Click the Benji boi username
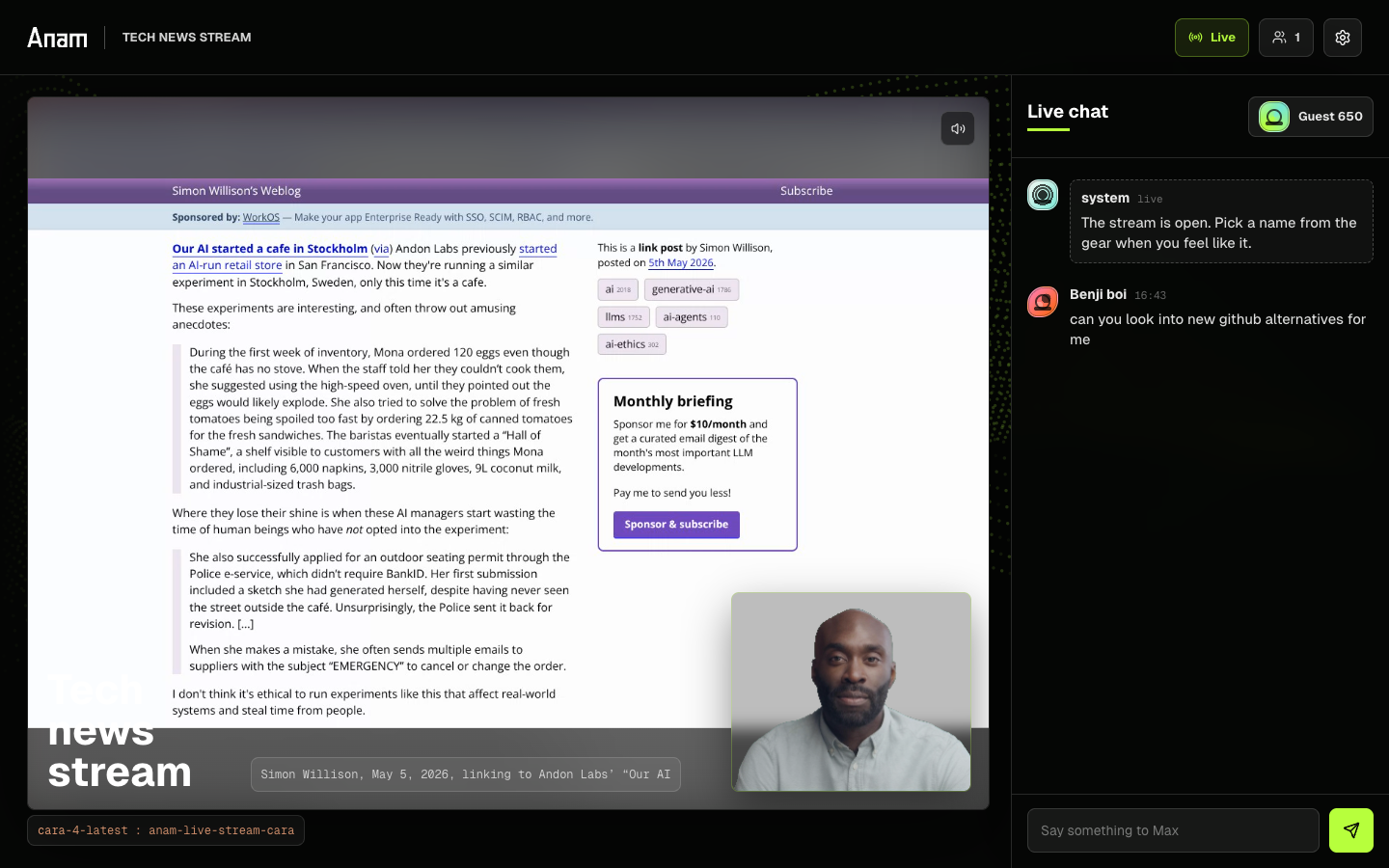Viewport: 1389px width, 868px height. (x=1098, y=294)
